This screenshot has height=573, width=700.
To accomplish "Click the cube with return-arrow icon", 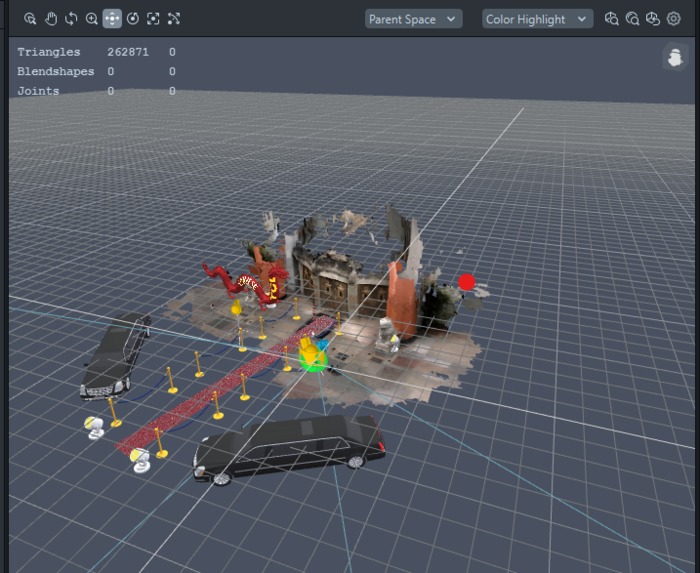I will (653, 19).
